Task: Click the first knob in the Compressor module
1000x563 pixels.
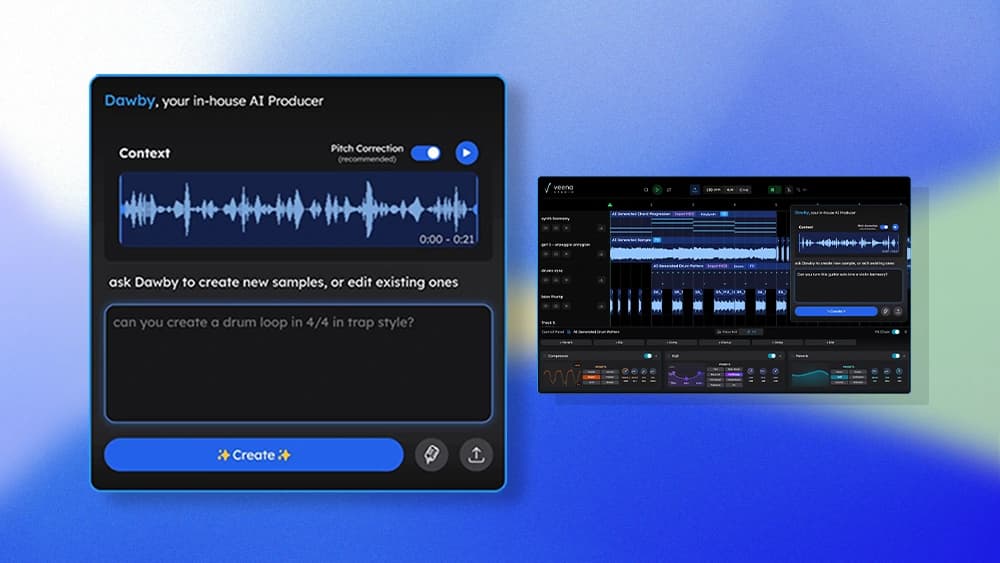Action: pos(626,371)
